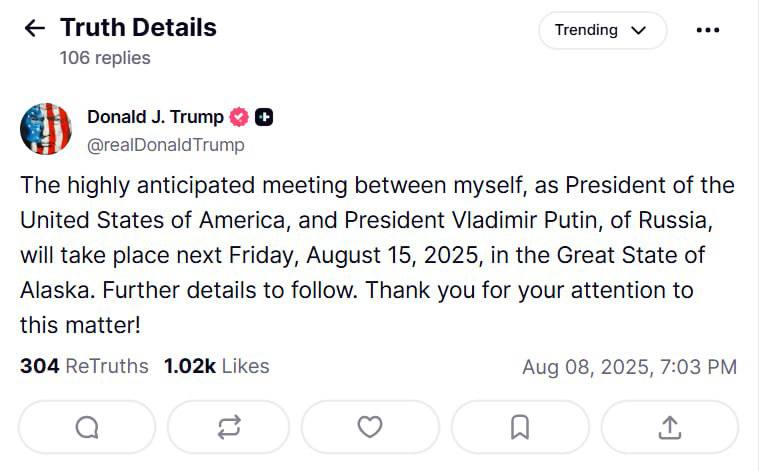Image resolution: width=780 pixels, height=471 pixels.
Task: Click the pink verified checkmark badge
Action: pyautogui.click(x=239, y=117)
